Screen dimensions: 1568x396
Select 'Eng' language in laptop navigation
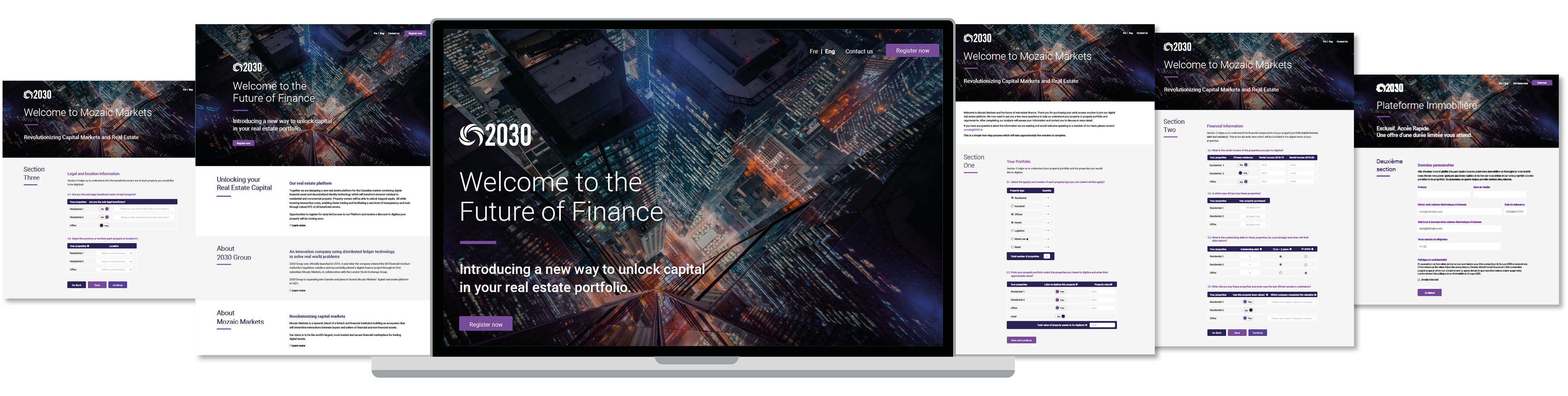point(830,52)
